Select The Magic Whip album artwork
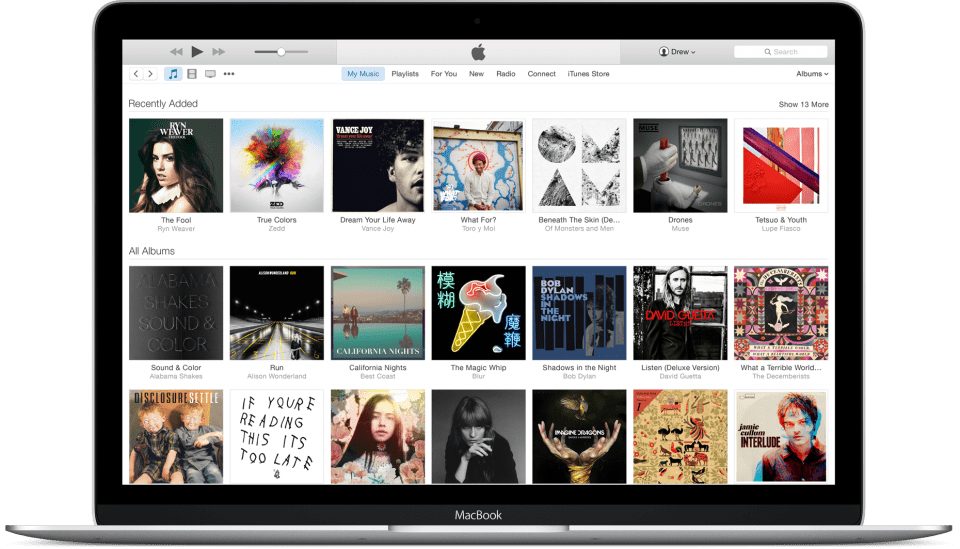This screenshot has width=960, height=549. point(478,313)
